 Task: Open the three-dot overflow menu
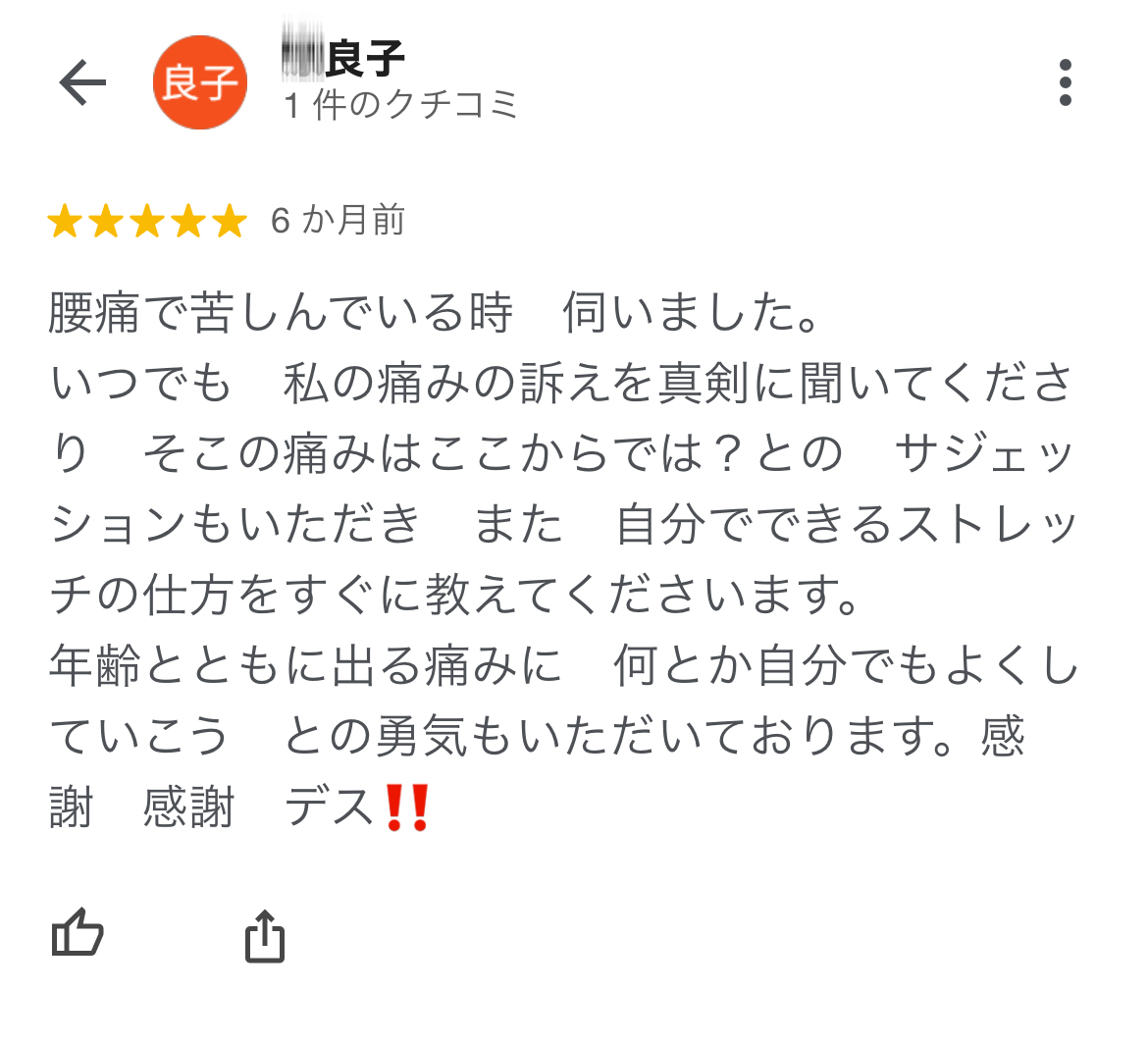point(1066,82)
